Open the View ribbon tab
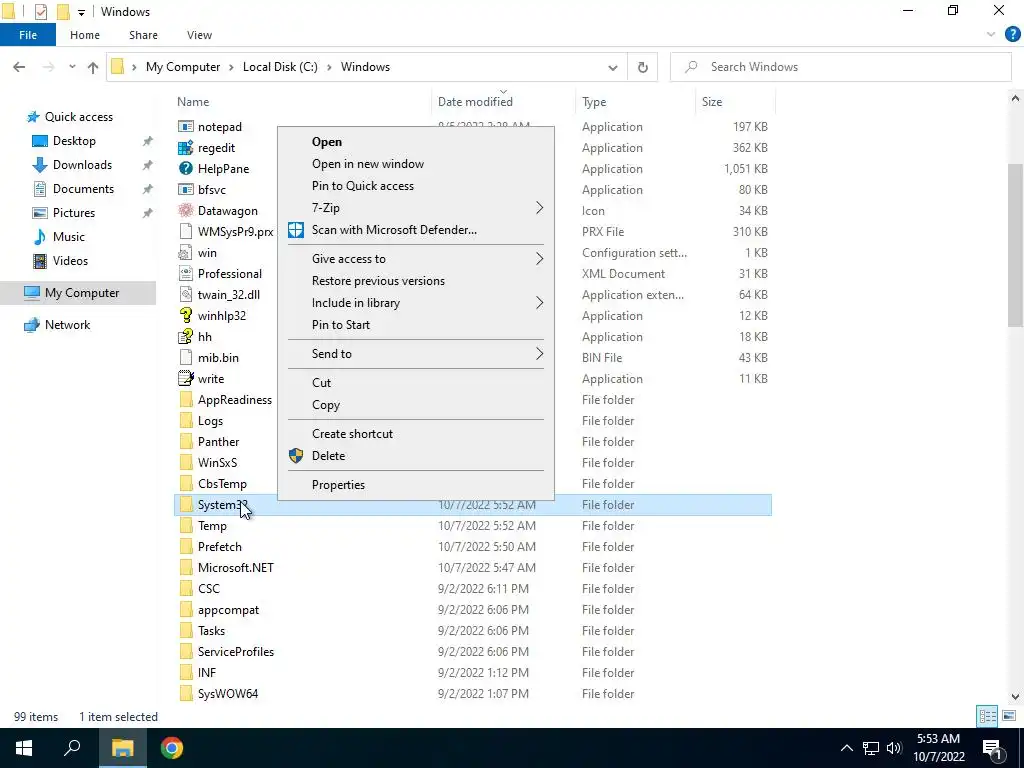 199,35
